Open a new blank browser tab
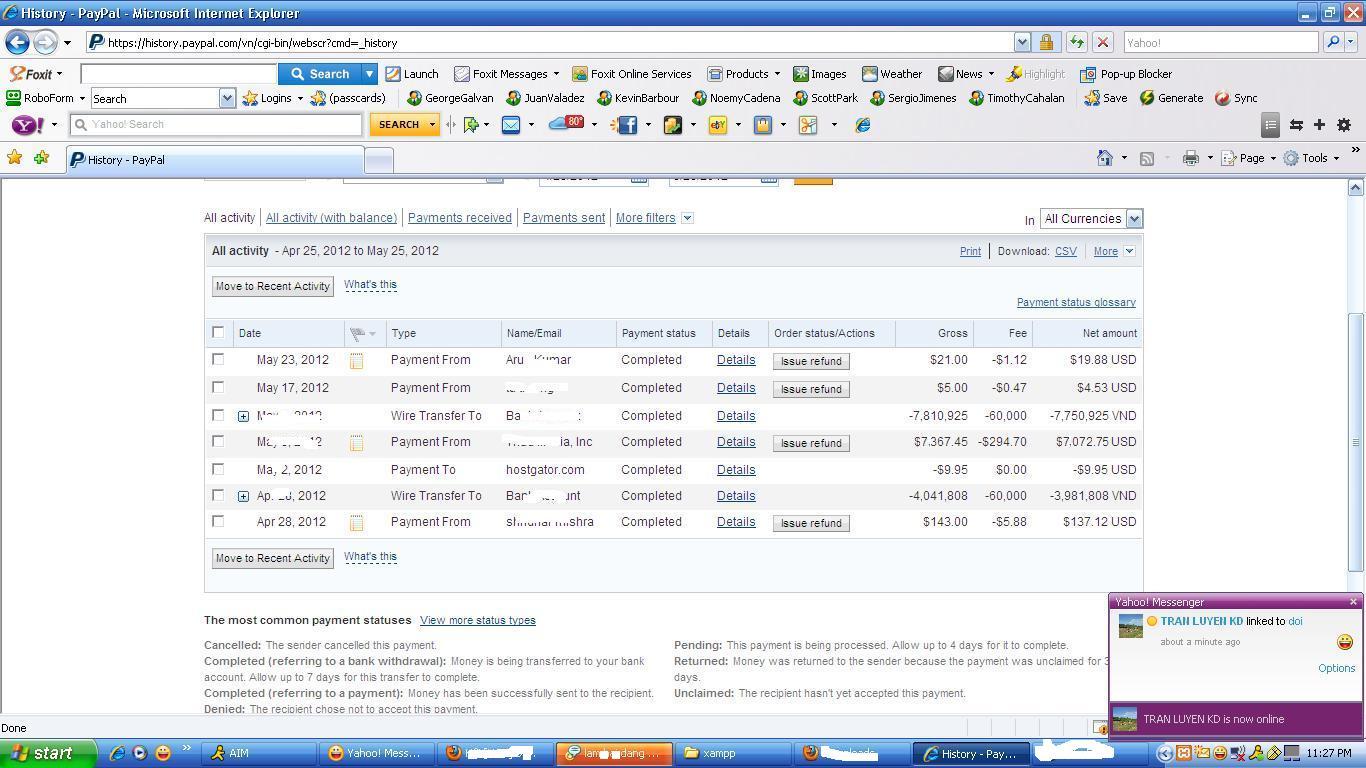 click(x=379, y=160)
